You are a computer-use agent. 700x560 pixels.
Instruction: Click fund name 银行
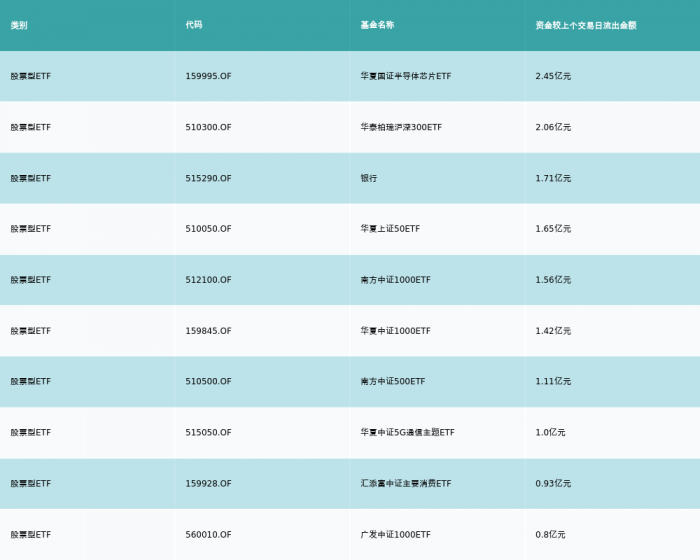coord(369,178)
